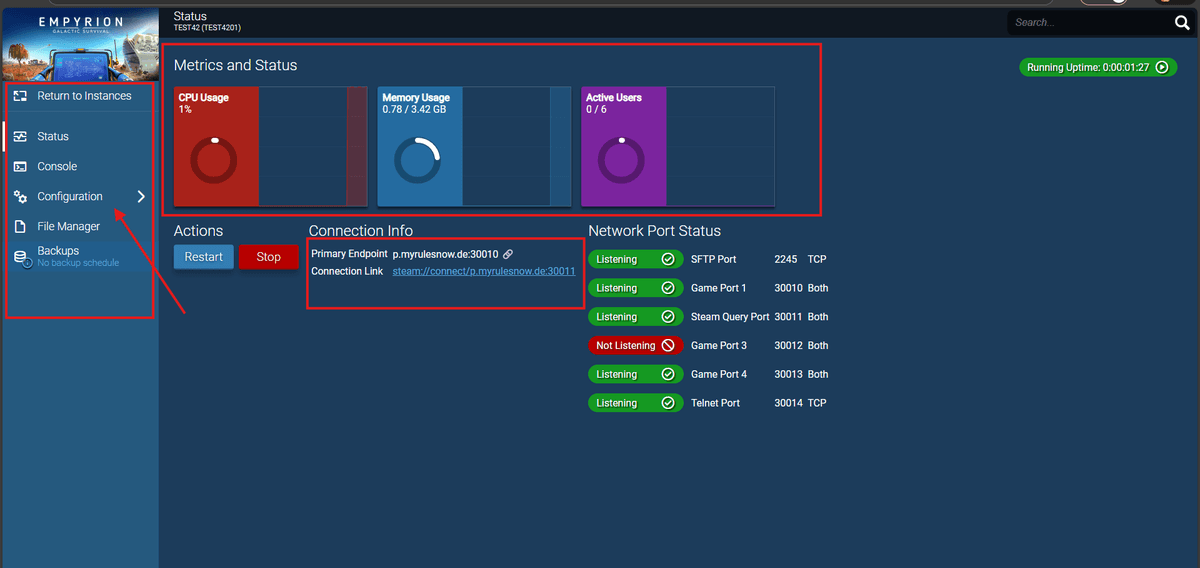The height and width of the screenshot is (568, 1200).
Task: Click the 'Network Port Status' heading
Action: pyautogui.click(x=655, y=231)
